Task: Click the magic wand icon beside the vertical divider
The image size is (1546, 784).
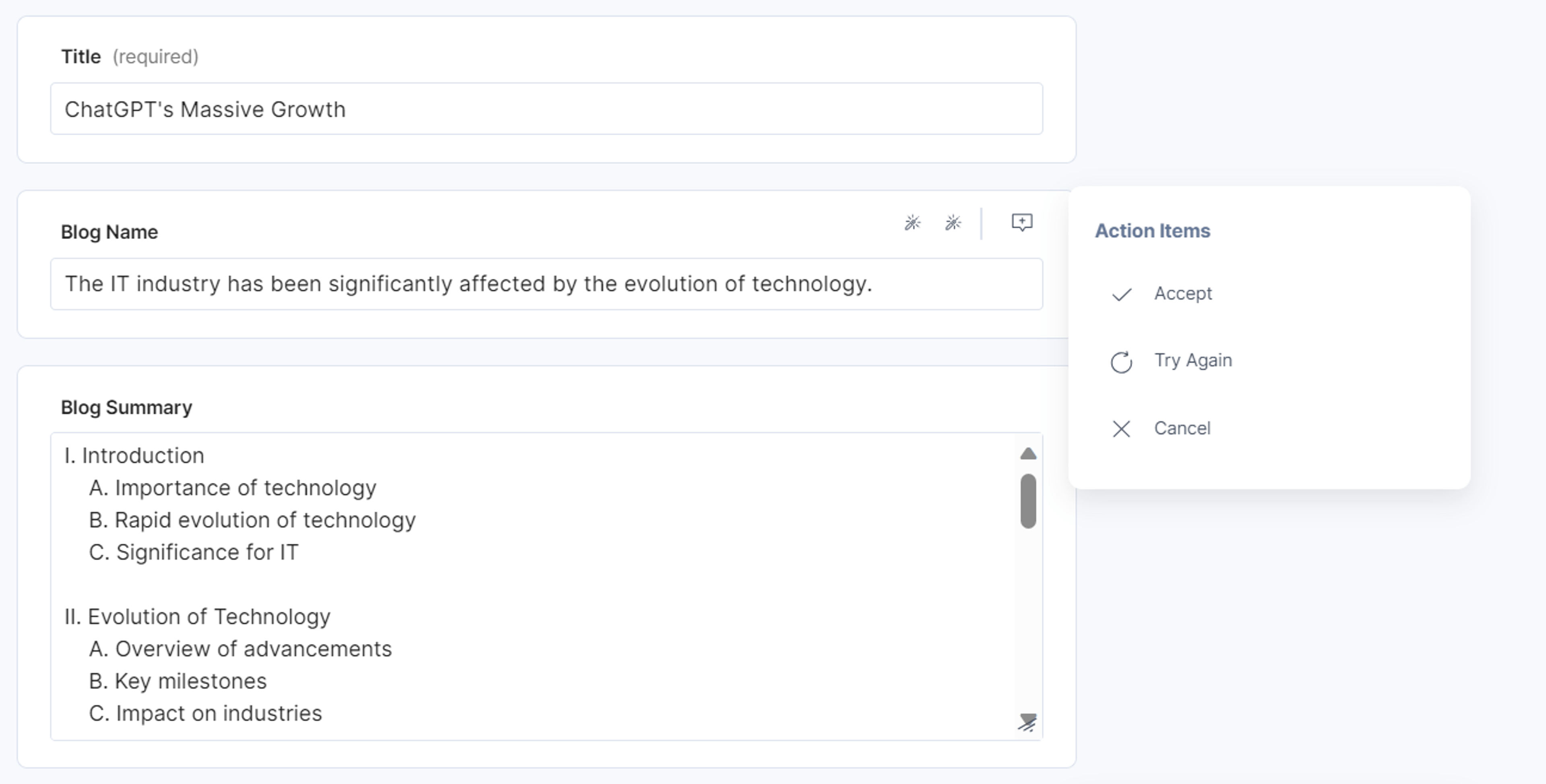Action: pos(953,223)
